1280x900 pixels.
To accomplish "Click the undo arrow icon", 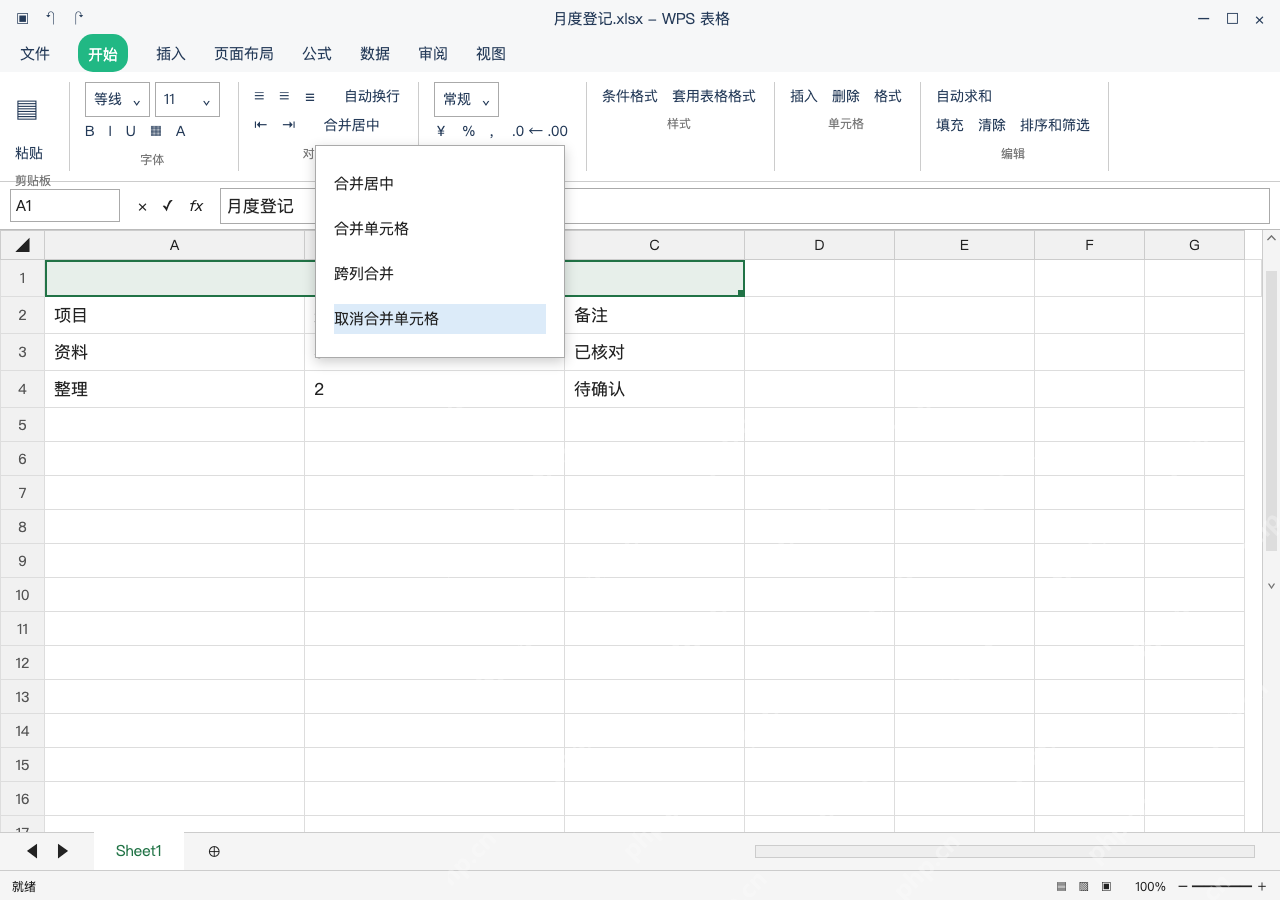I will click(50, 18).
